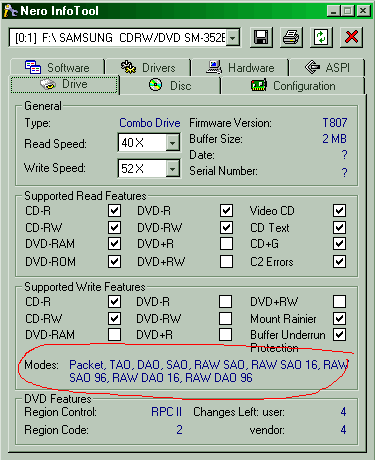
Task: Toggle the CD-R write feature checkbox
Action: click(x=114, y=302)
